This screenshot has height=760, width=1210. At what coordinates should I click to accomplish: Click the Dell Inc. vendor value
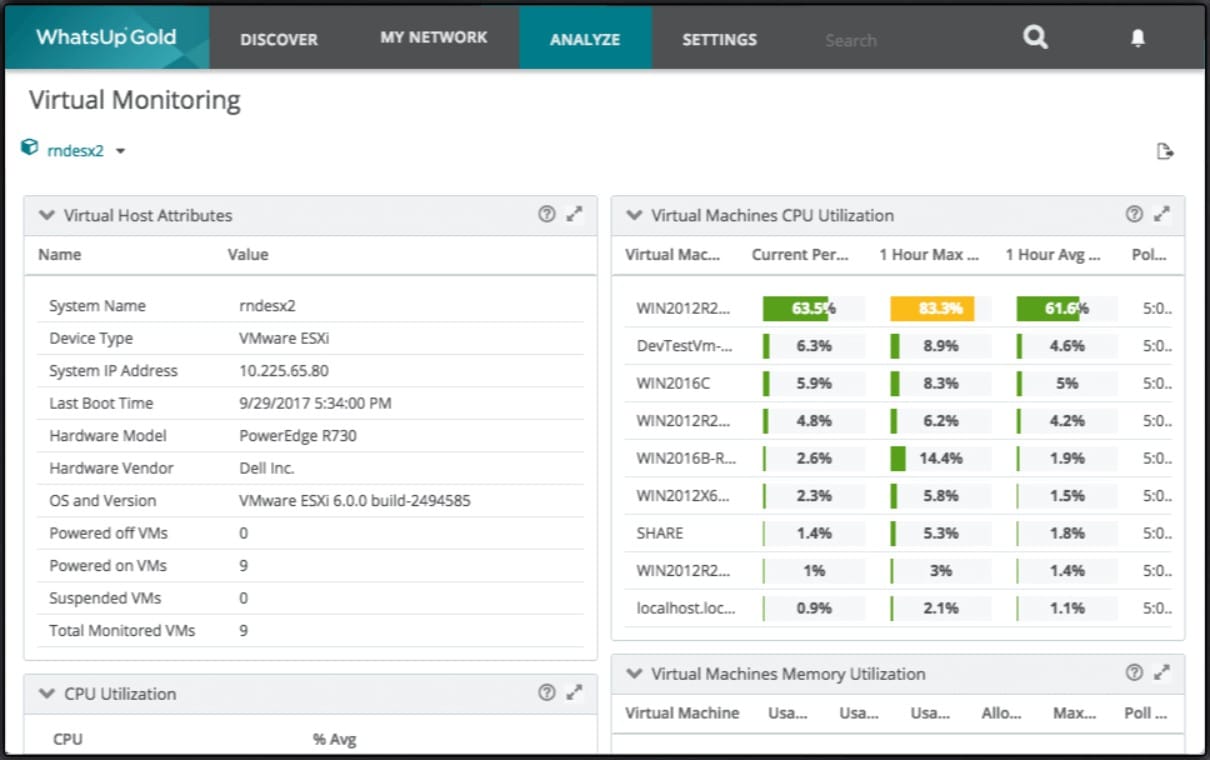(x=267, y=468)
